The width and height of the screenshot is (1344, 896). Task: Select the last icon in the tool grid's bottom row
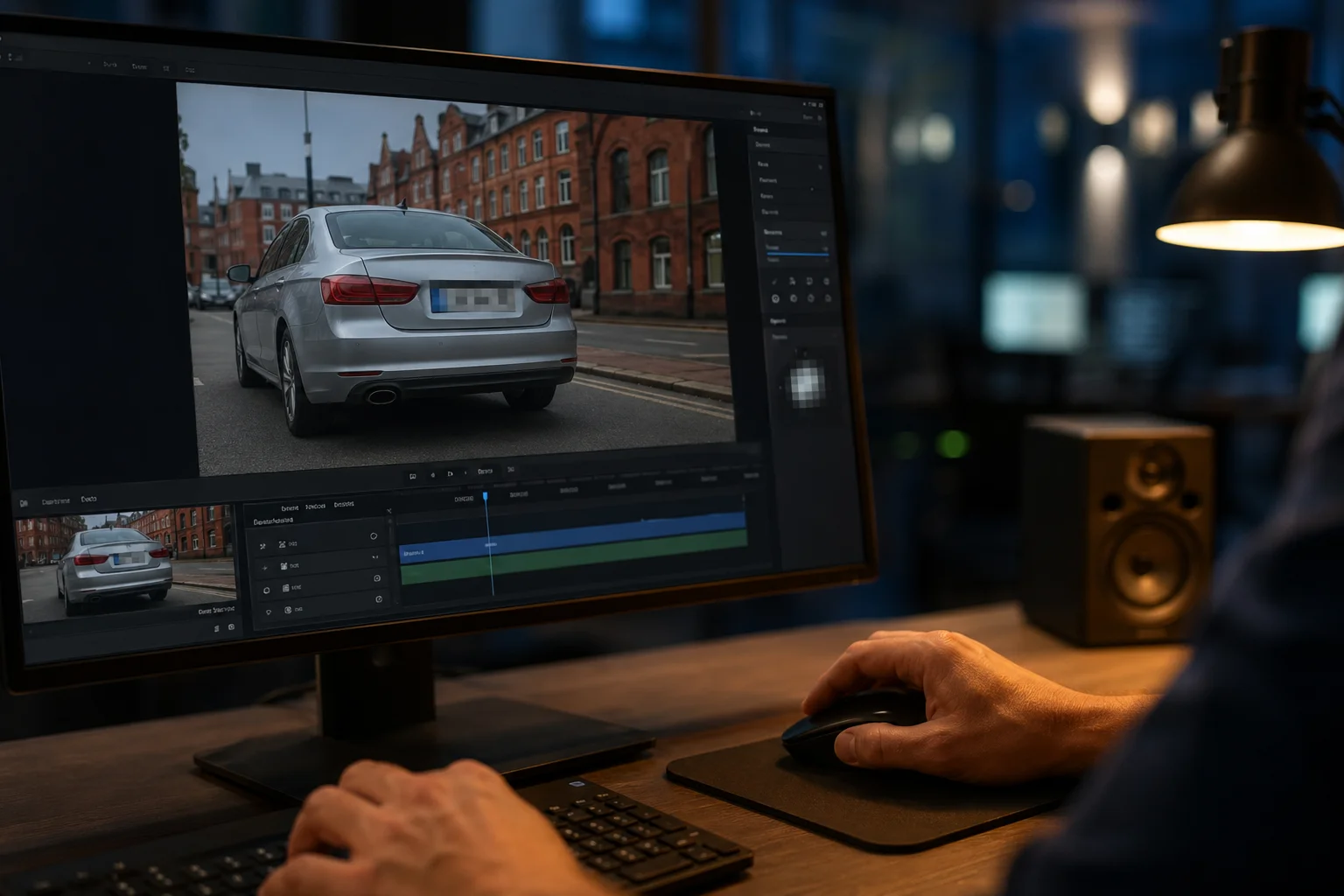pyautogui.click(x=828, y=298)
